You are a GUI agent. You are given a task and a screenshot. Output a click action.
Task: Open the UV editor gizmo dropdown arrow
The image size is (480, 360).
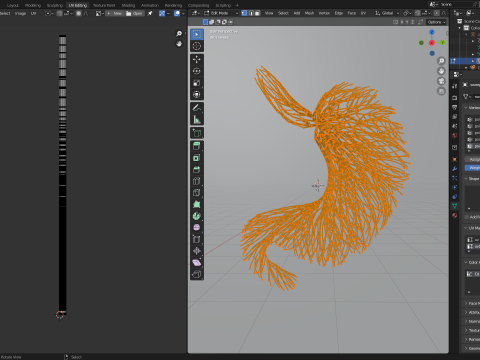point(168,13)
